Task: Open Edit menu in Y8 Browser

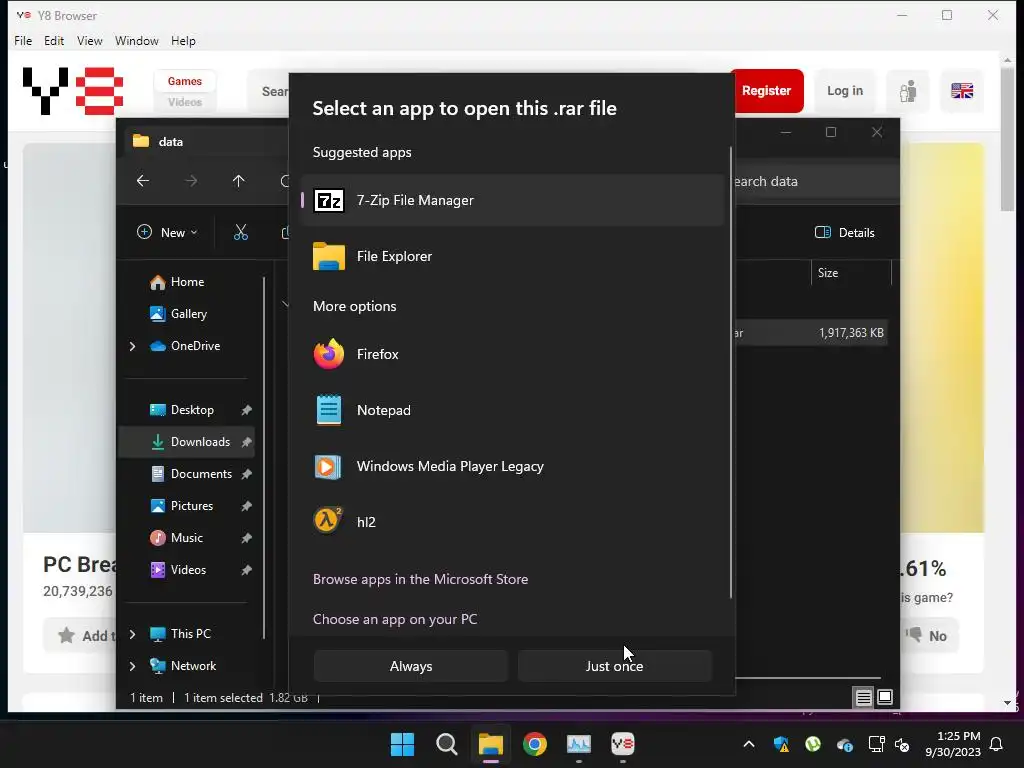Action: [x=54, y=40]
